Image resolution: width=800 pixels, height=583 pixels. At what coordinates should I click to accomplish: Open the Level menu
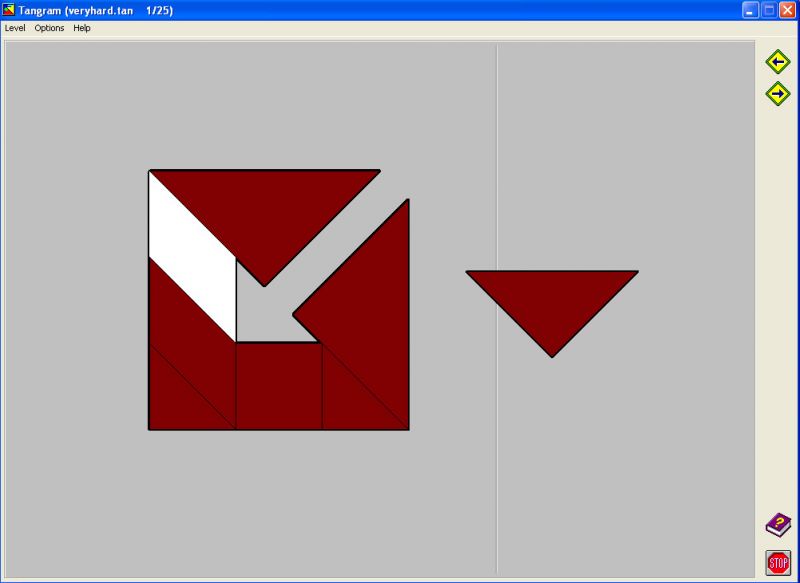(15, 28)
